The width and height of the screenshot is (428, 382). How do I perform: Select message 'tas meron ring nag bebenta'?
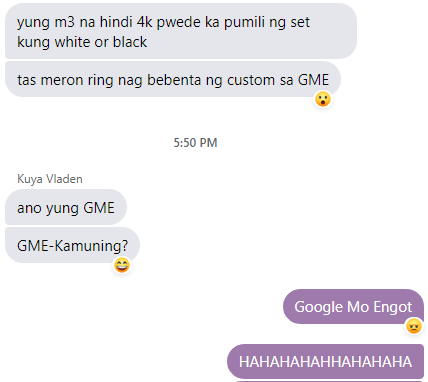173,79
